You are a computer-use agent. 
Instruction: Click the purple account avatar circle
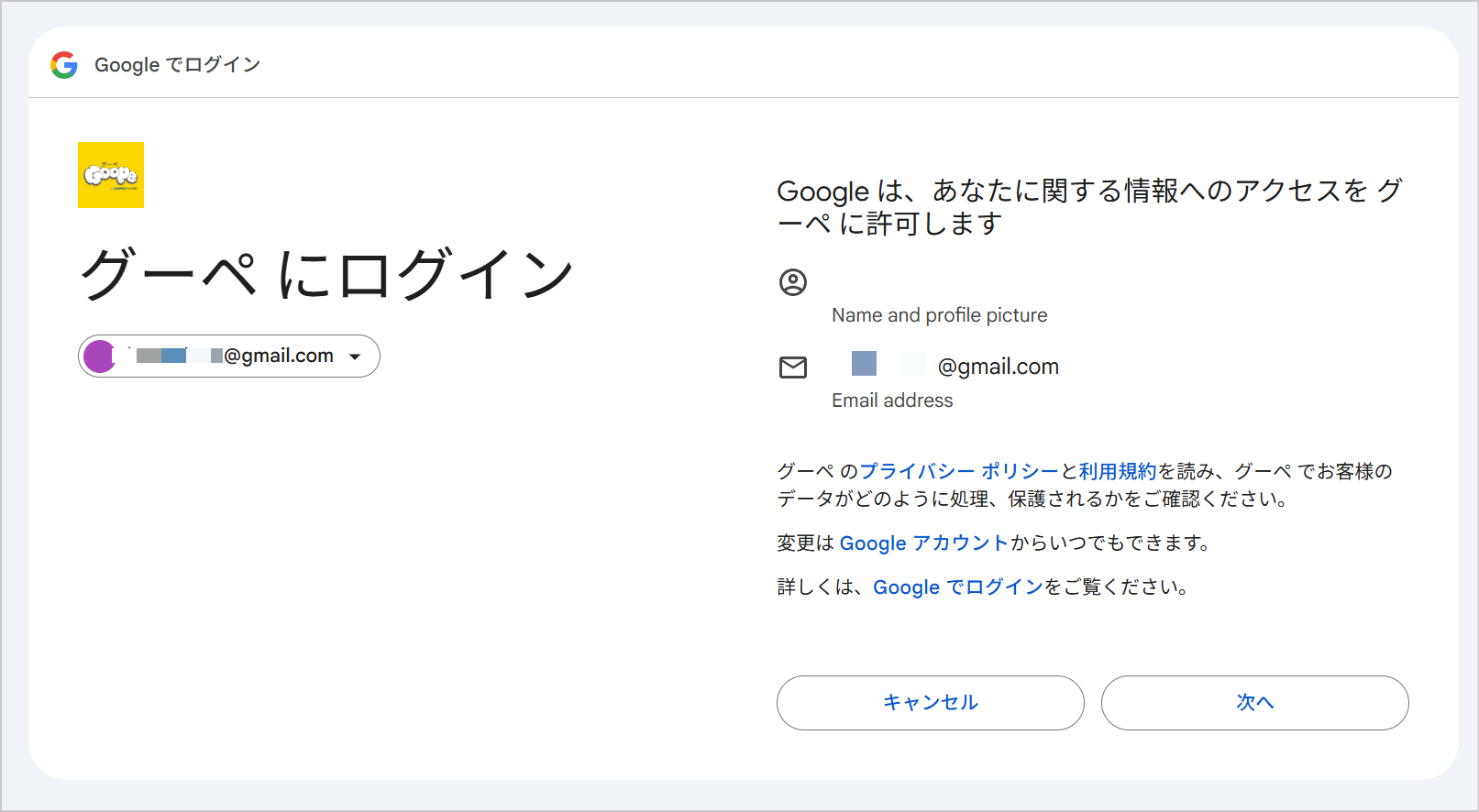click(99, 357)
